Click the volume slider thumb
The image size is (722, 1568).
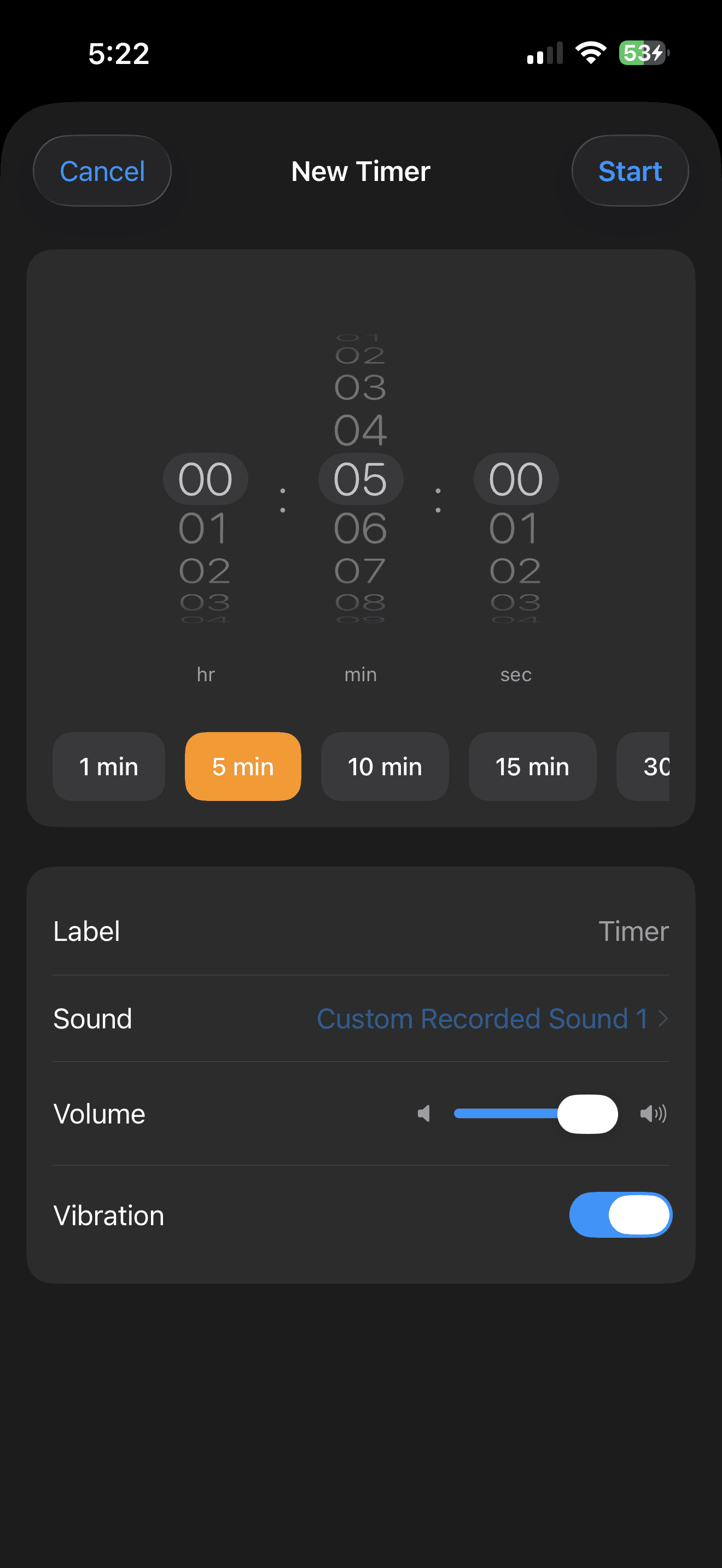pyautogui.click(x=587, y=1114)
